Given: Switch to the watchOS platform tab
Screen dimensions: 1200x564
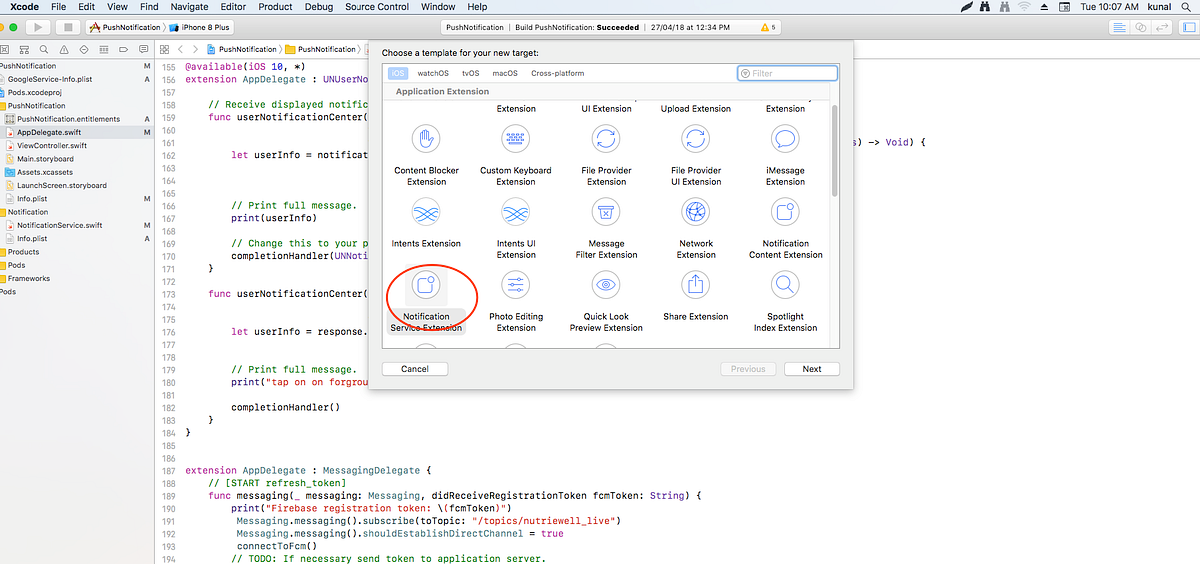Looking at the screenshot, I should [433, 73].
